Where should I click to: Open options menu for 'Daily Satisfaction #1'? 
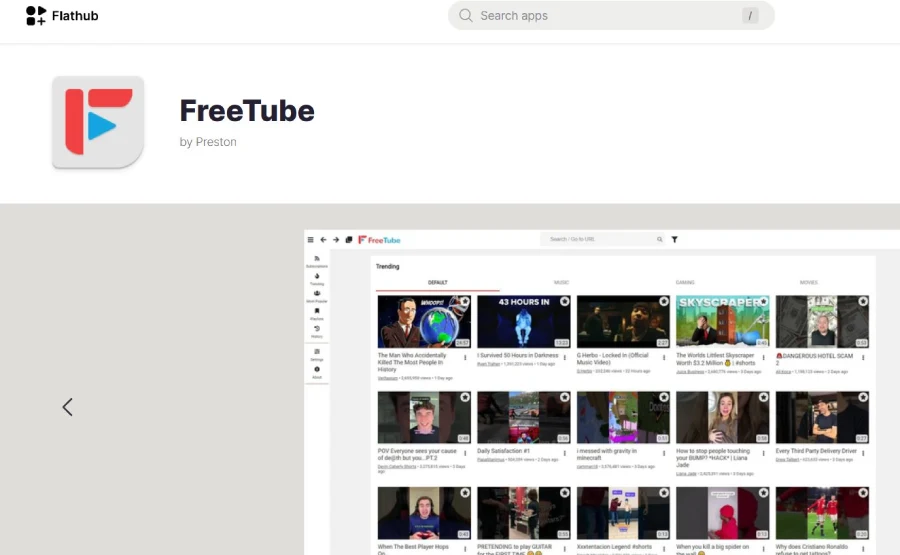coord(565,453)
